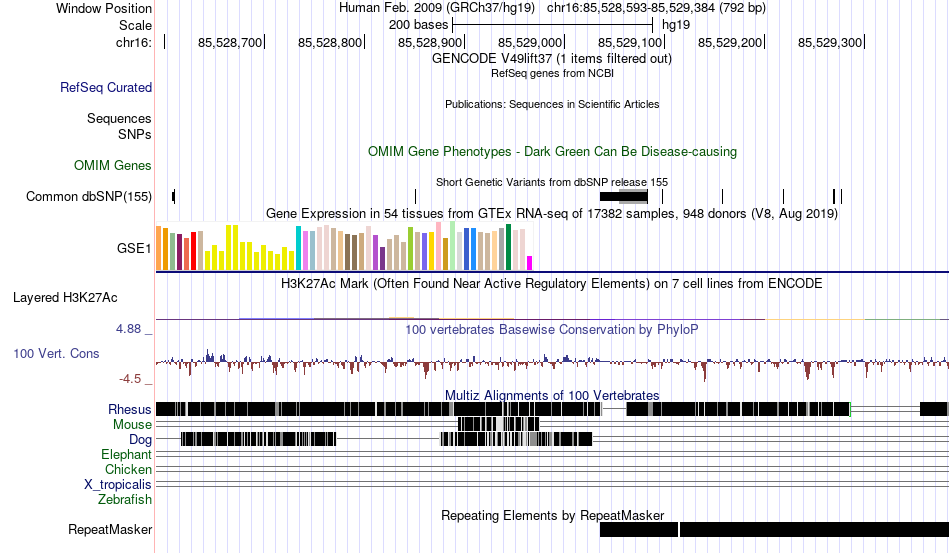This screenshot has width=950, height=553.
Task: Click the Scale label
Action: [135, 25]
